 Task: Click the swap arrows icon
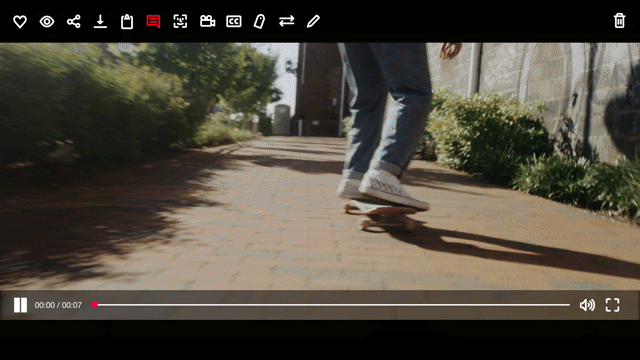(287, 21)
